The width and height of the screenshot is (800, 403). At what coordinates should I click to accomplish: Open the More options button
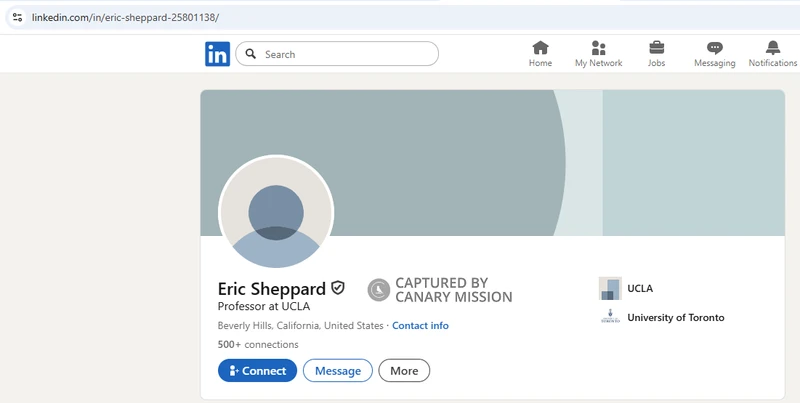[404, 371]
